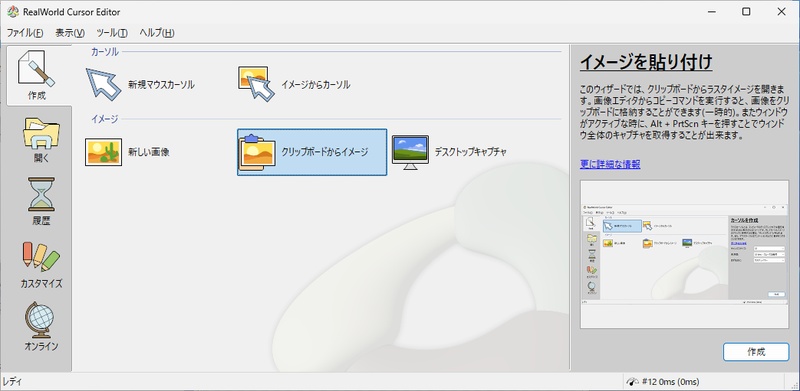This screenshot has height=391, width=800.
Task: Select 新規マウスカーソル arrow icon
Action: (x=104, y=84)
